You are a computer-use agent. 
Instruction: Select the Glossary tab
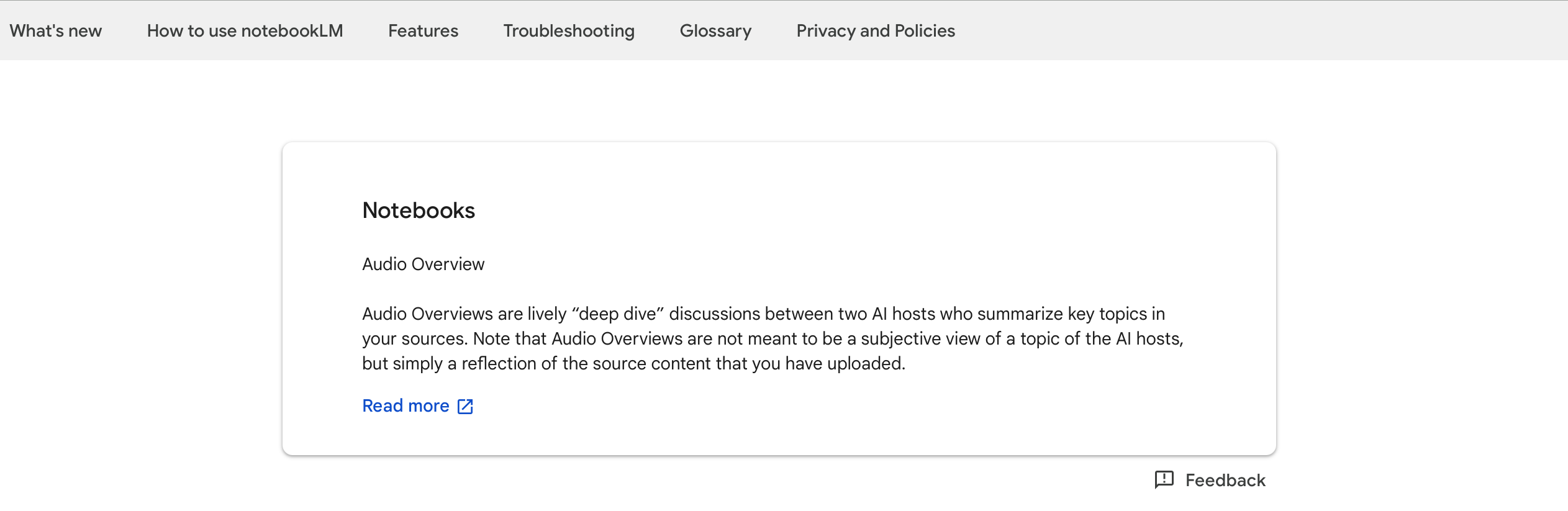pos(715,31)
